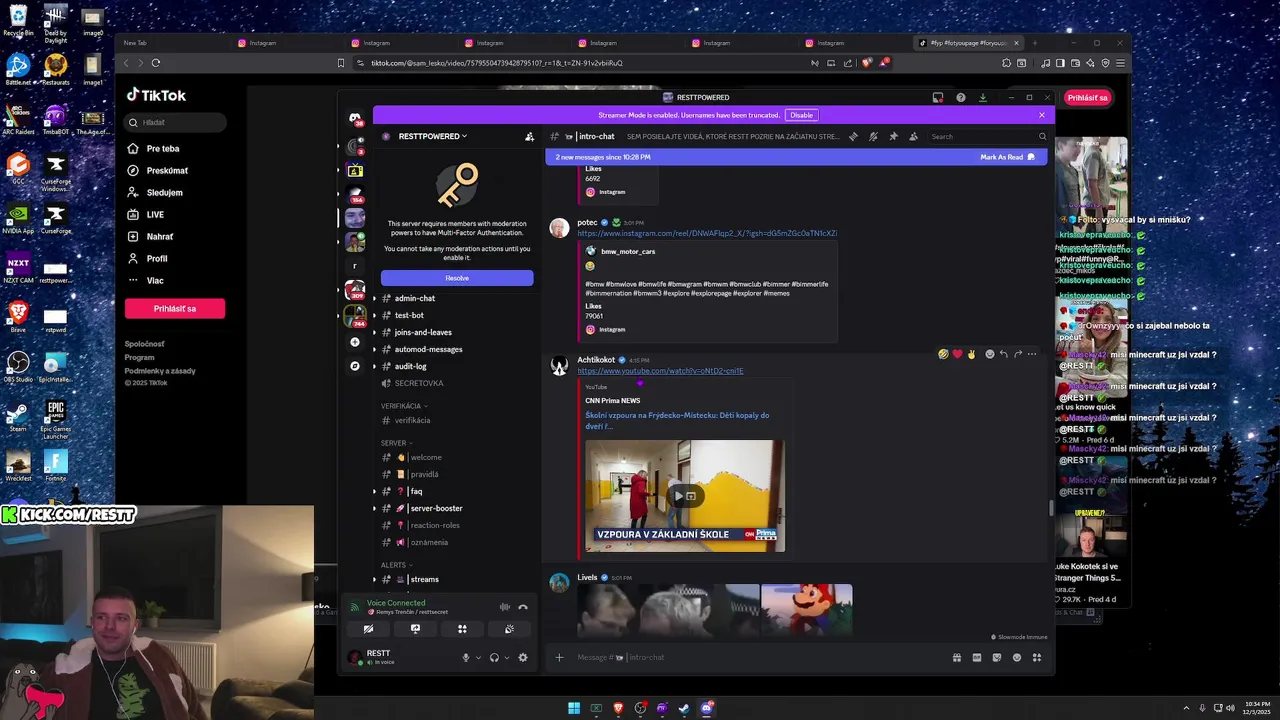Screen dimensions: 1280x720
Task: Add the heart reaction on Achtikokot's message
Action: (957, 354)
